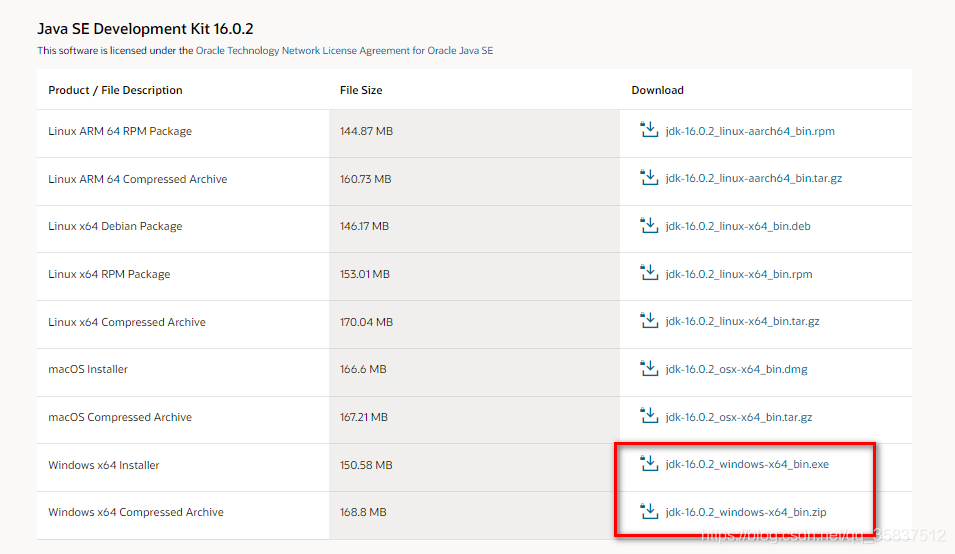This screenshot has width=955, height=554.
Task: Click download icon beside linux-x64_bin.rpm
Action: (x=649, y=273)
